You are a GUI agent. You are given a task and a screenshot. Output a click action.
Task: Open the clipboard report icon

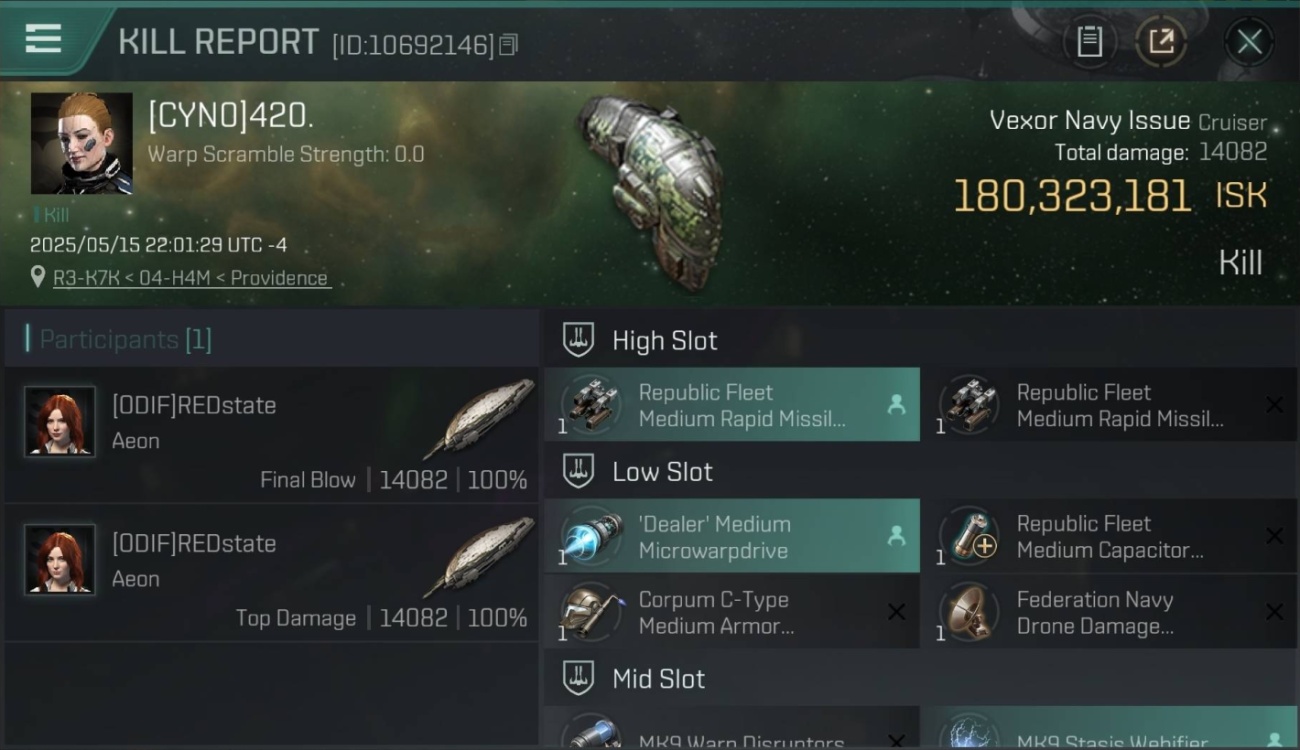(x=1089, y=42)
